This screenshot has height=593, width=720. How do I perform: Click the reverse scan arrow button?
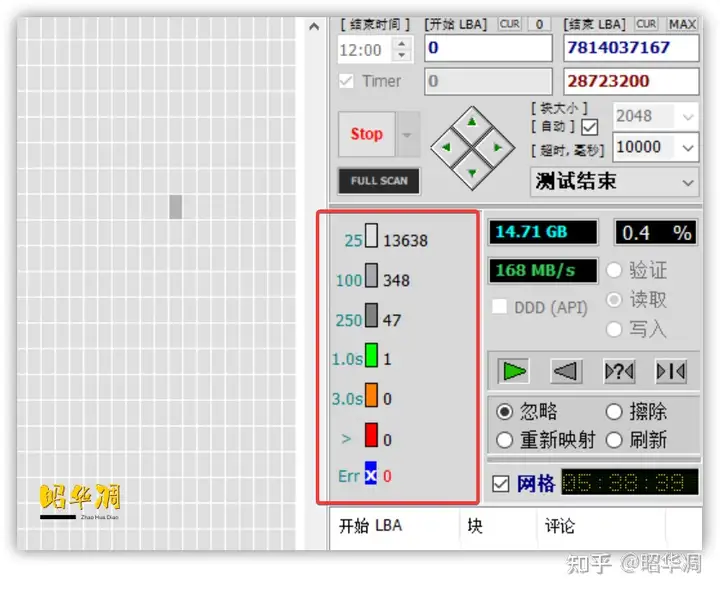(x=566, y=372)
